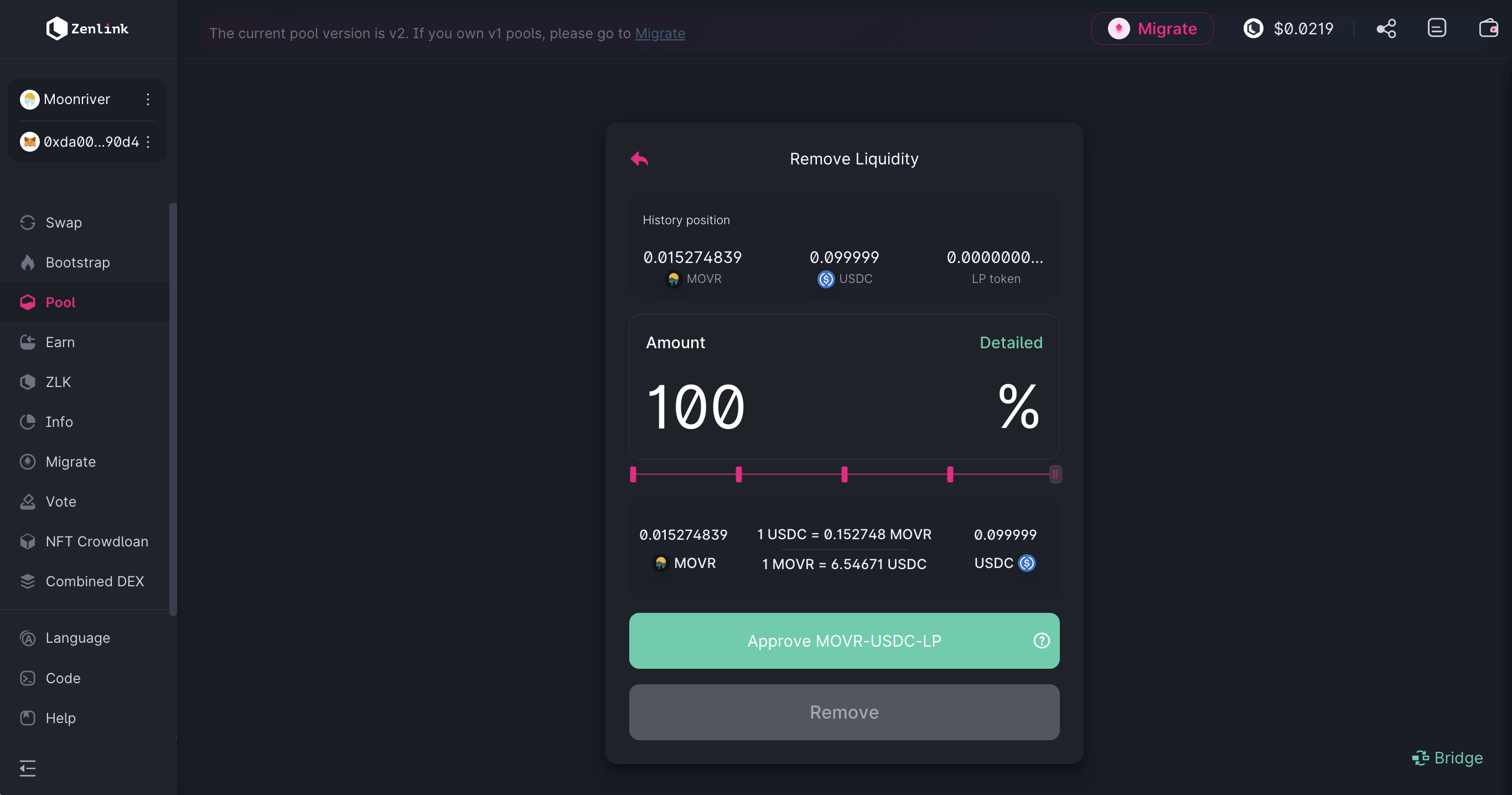The height and width of the screenshot is (795, 1512).
Task: Open Moonriver network options menu
Action: pos(148,99)
